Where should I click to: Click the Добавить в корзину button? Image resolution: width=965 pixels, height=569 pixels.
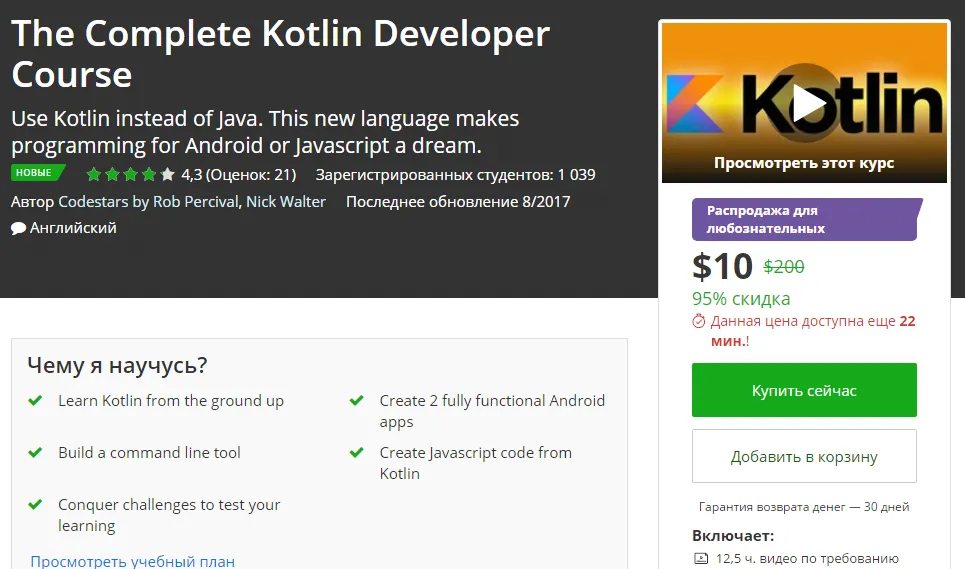804,457
